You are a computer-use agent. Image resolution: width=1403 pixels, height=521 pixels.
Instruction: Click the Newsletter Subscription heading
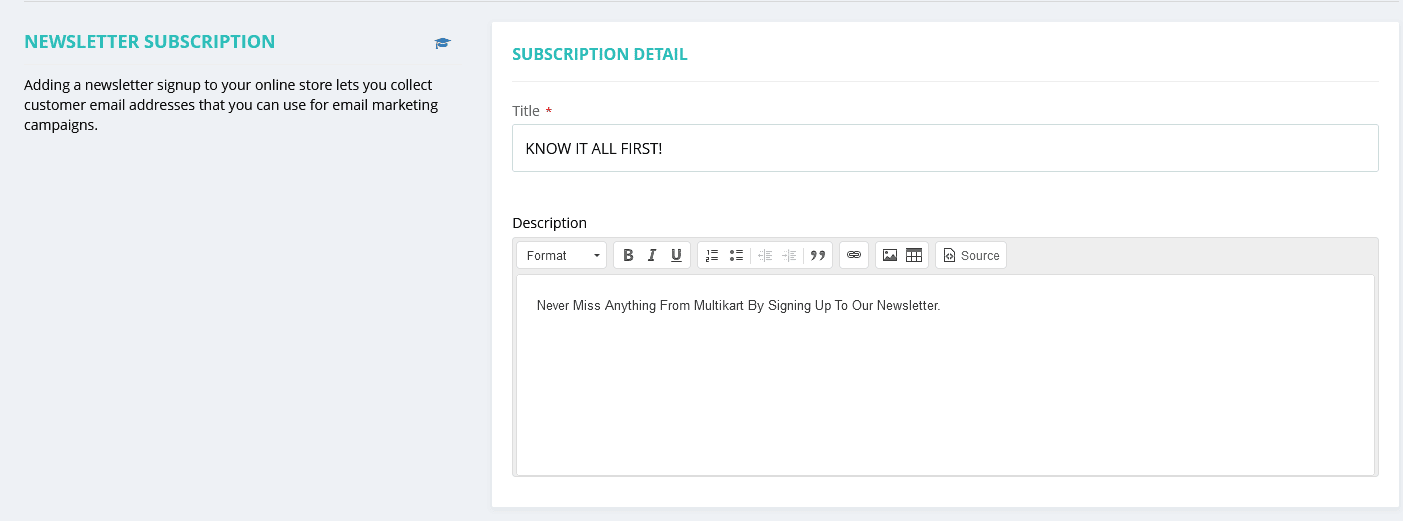149,42
